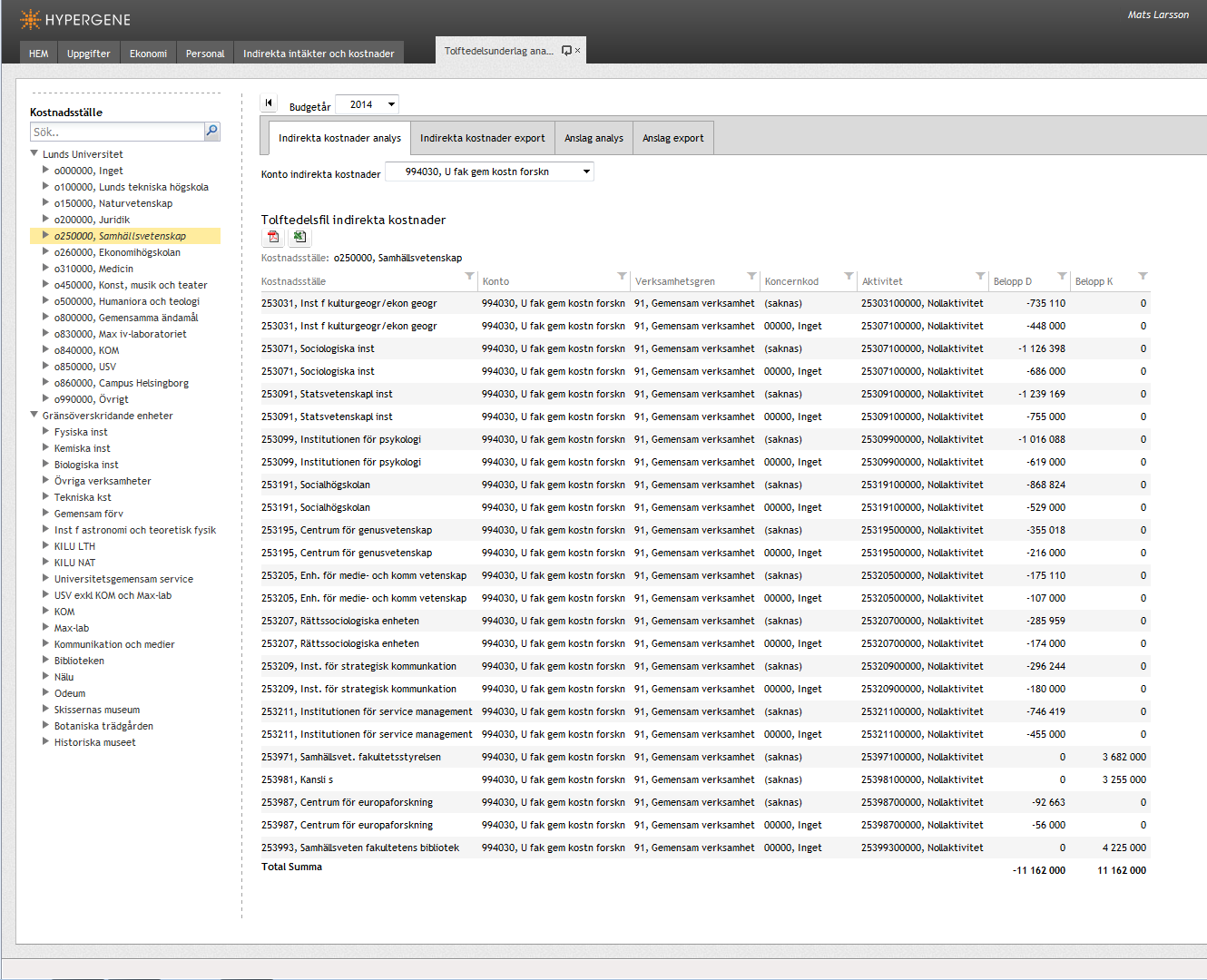Select Indirekta kostnader analys tab
This screenshot has height=980, width=1207.
click(339, 138)
